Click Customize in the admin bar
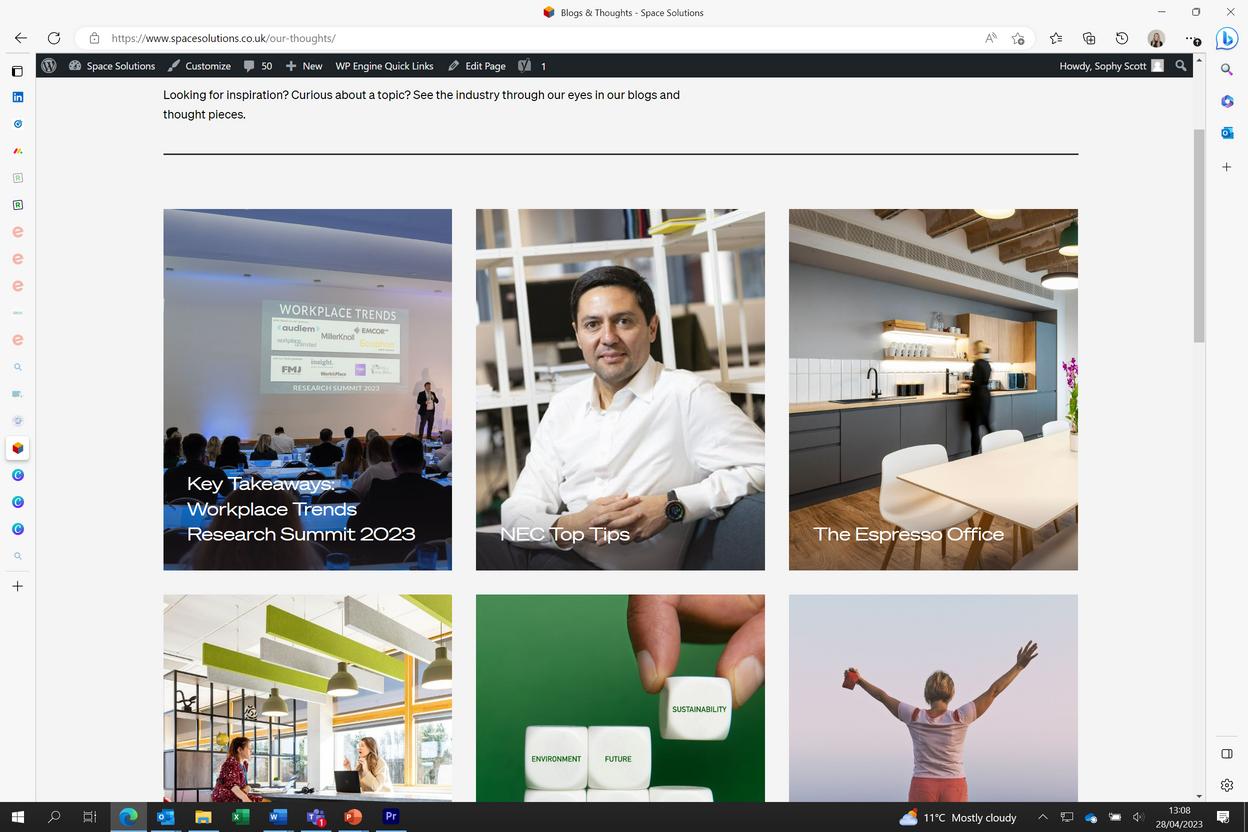The height and width of the screenshot is (832, 1248). (x=199, y=66)
